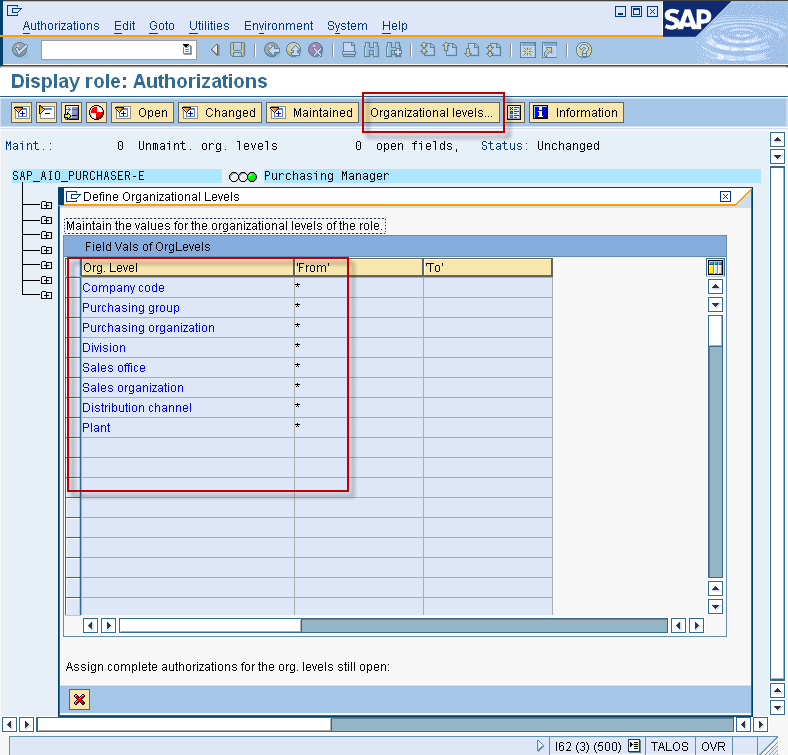This screenshot has height=755, width=788.
Task: Click the yellow Exit arrow icon
Action: click(294, 50)
